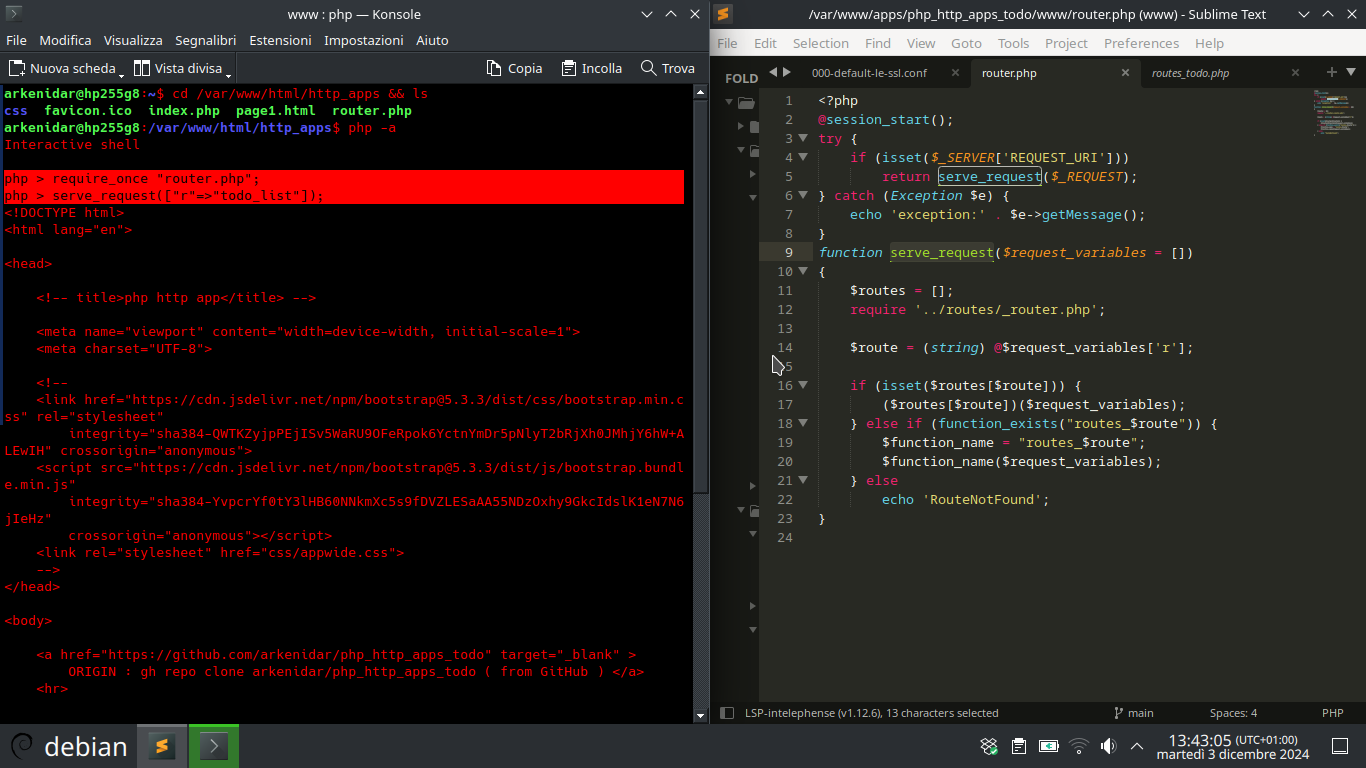Click the Trova search button in Konsole
Viewport: 1366px width, 768px height.
tap(668, 68)
